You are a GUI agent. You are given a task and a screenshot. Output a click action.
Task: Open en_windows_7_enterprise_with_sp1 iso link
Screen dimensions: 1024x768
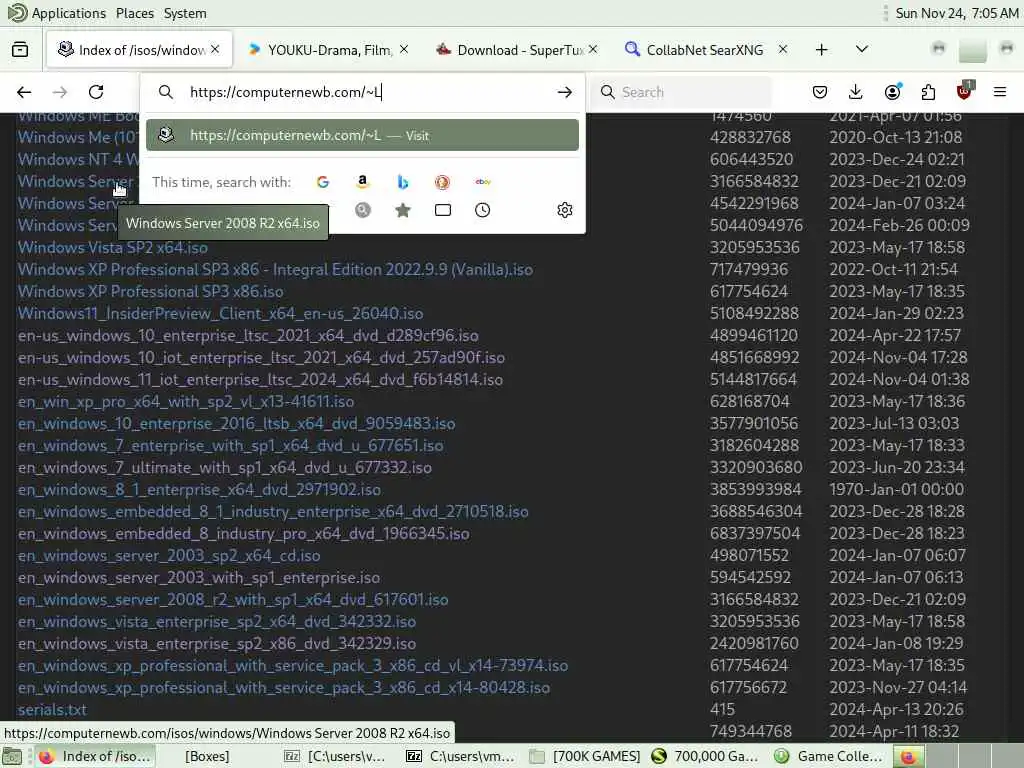tap(231, 445)
